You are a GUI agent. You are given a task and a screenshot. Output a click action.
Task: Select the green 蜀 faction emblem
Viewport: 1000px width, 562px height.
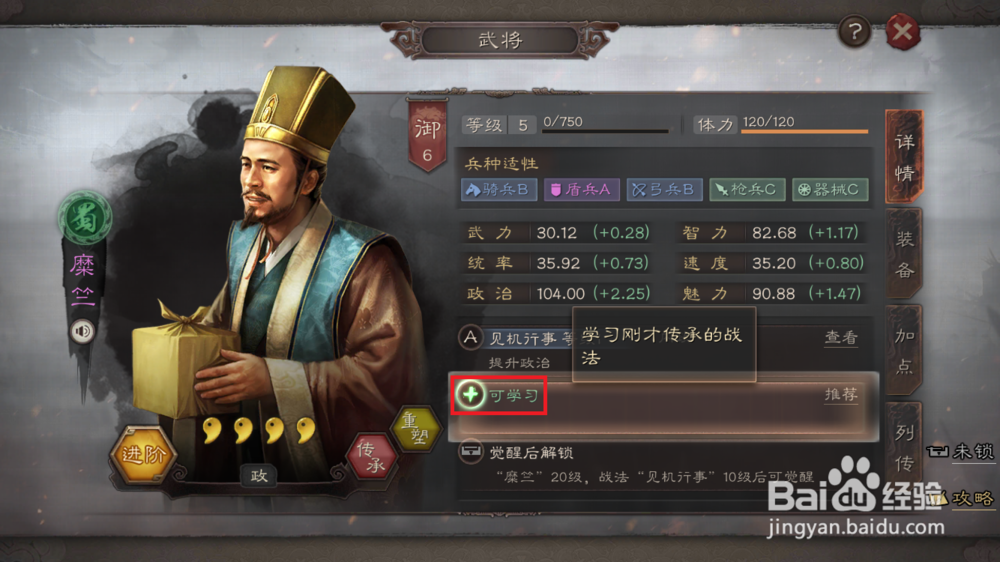pos(85,218)
